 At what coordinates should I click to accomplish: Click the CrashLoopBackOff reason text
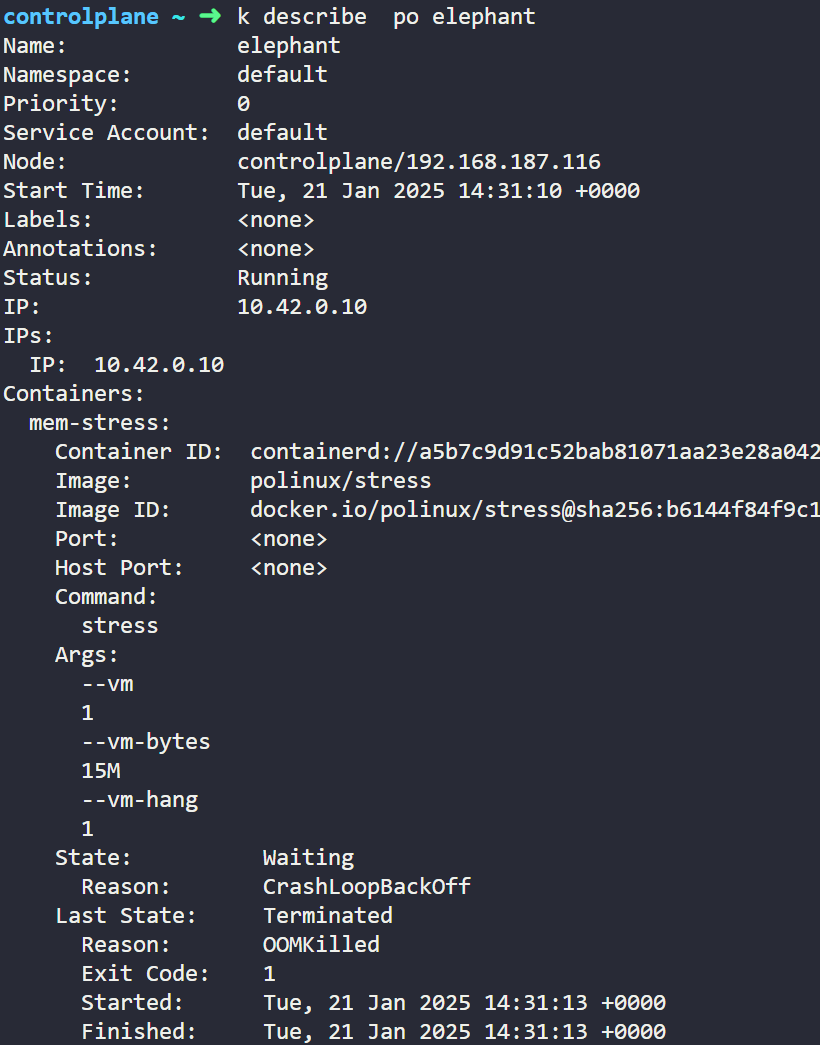367,886
